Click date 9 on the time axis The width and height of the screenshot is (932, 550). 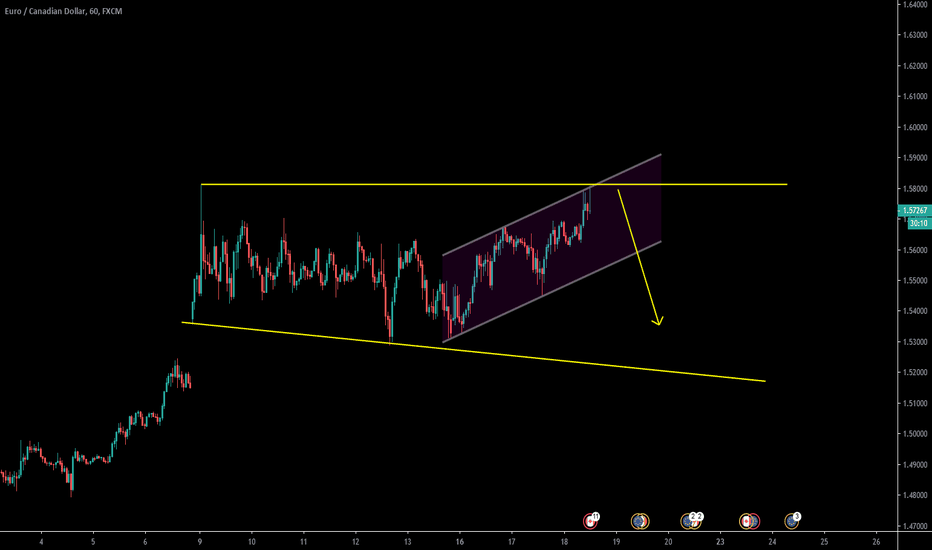coord(200,542)
